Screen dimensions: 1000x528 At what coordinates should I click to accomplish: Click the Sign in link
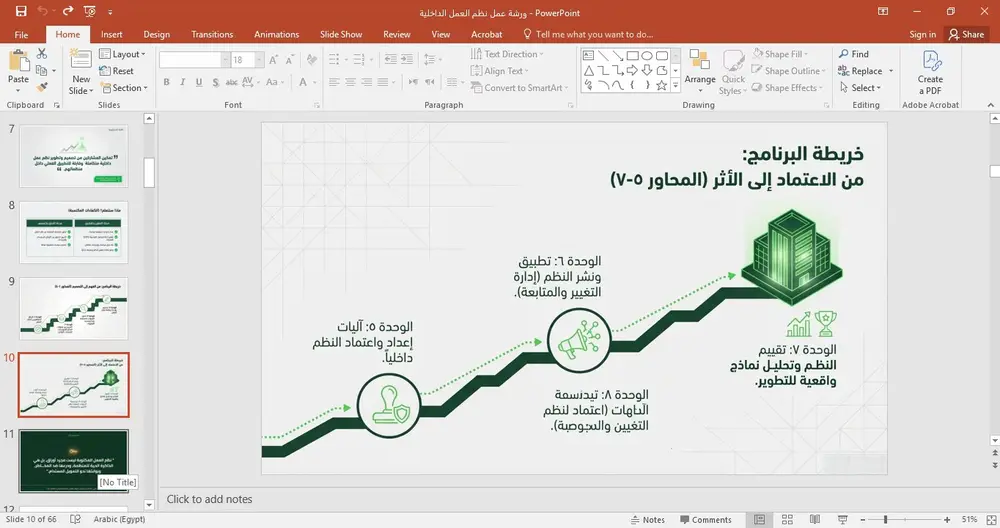(x=922, y=34)
